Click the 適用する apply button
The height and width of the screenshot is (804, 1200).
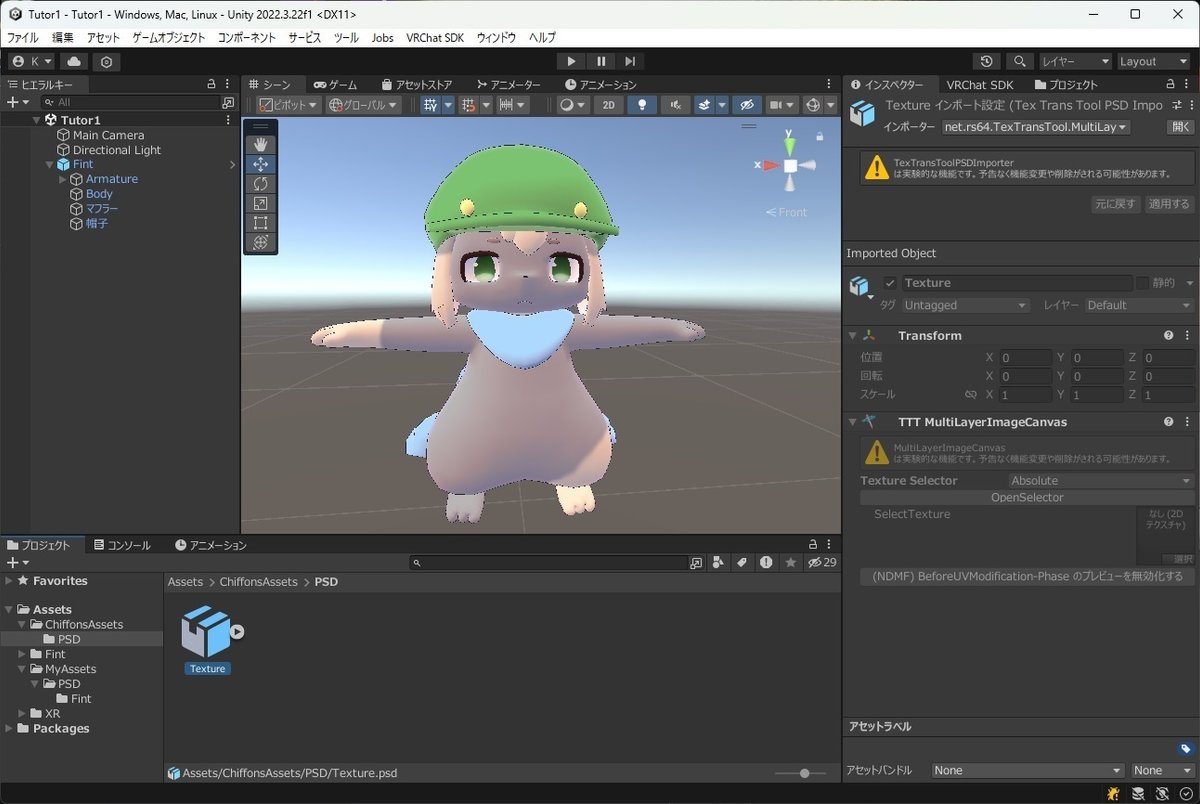pos(1169,204)
